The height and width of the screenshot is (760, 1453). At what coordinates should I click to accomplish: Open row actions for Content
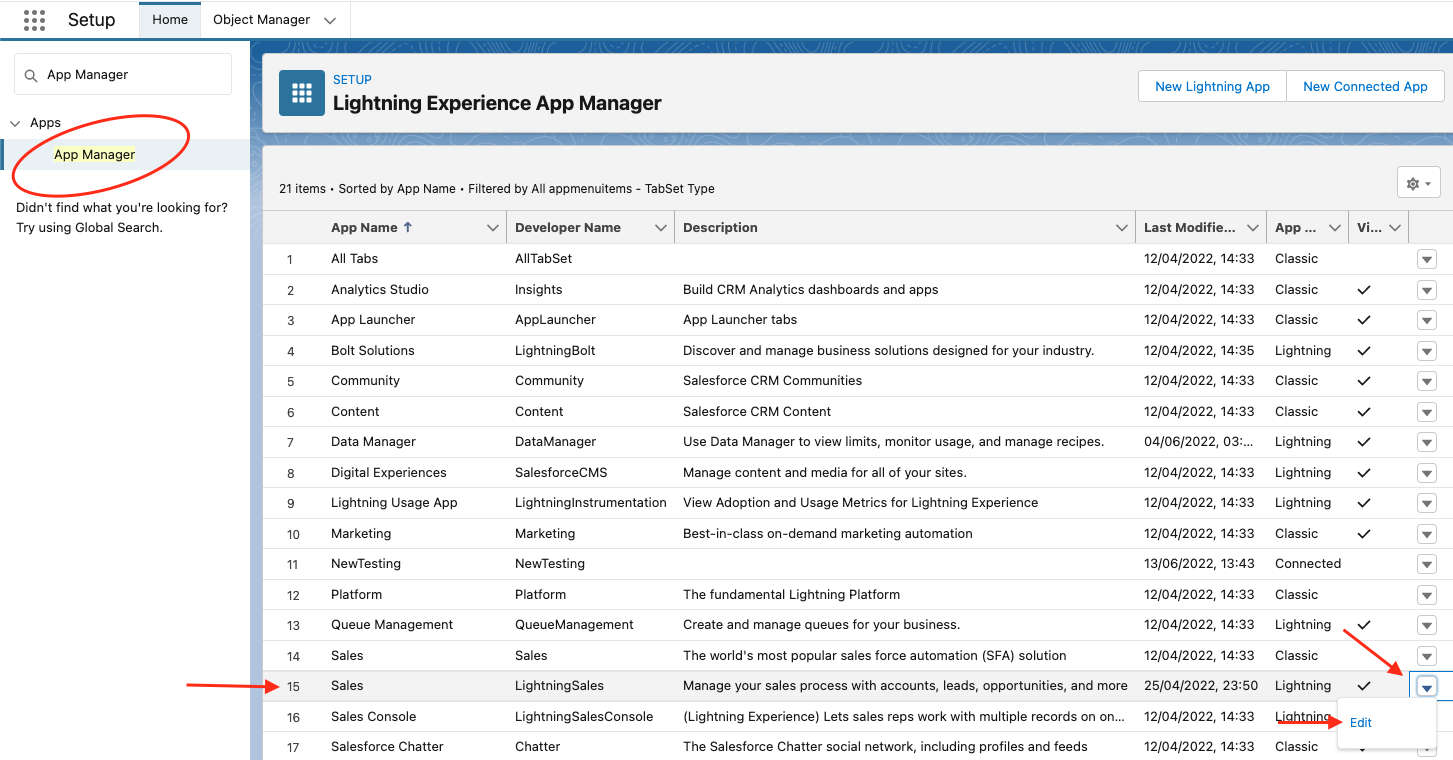point(1427,412)
